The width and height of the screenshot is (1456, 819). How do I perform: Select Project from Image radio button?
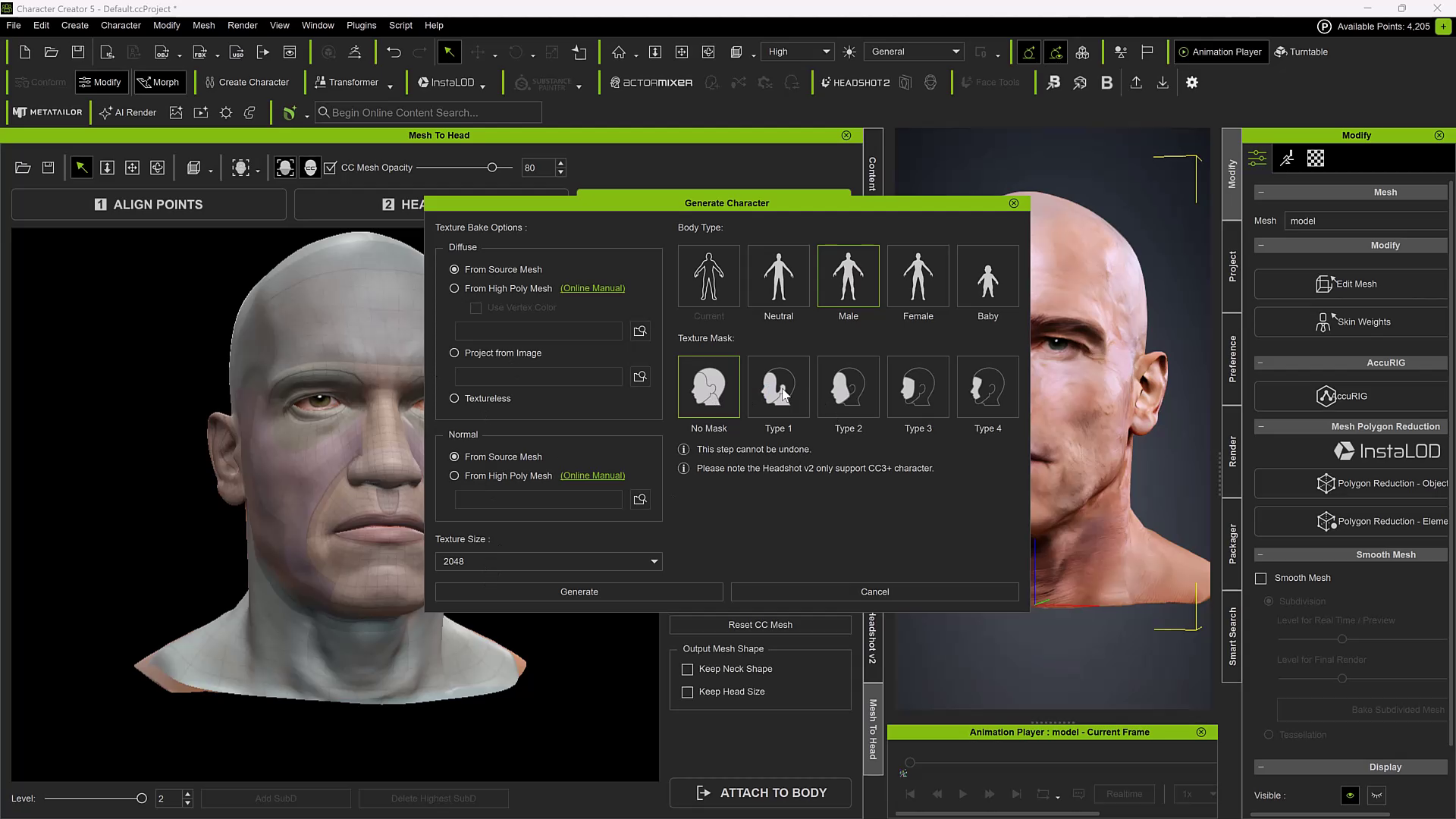(x=454, y=353)
